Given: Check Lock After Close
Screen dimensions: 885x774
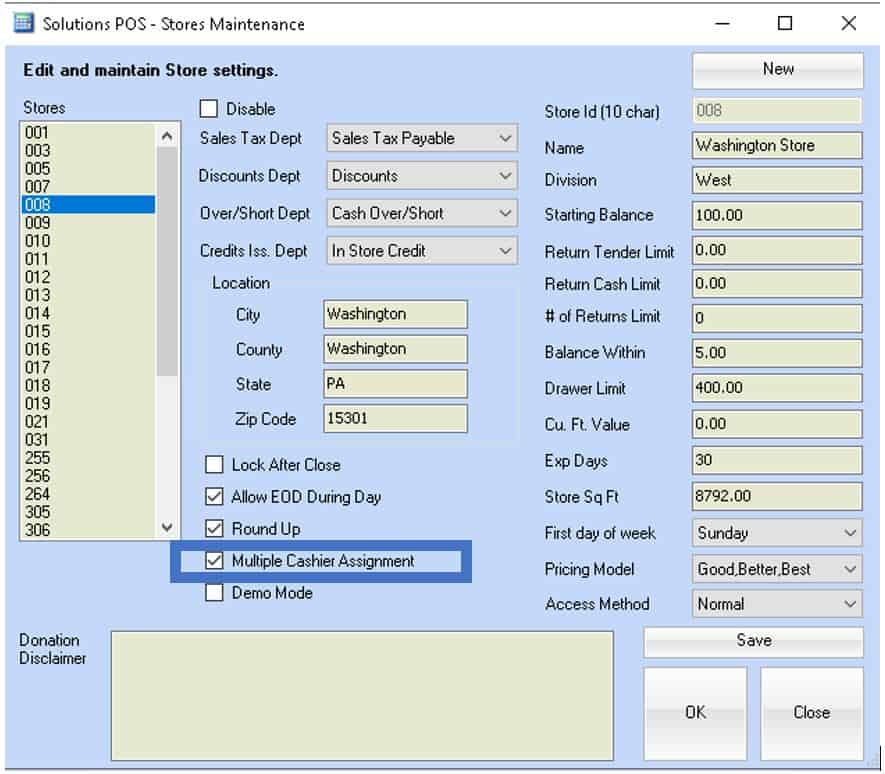Looking at the screenshot, I should click(216, 464).
